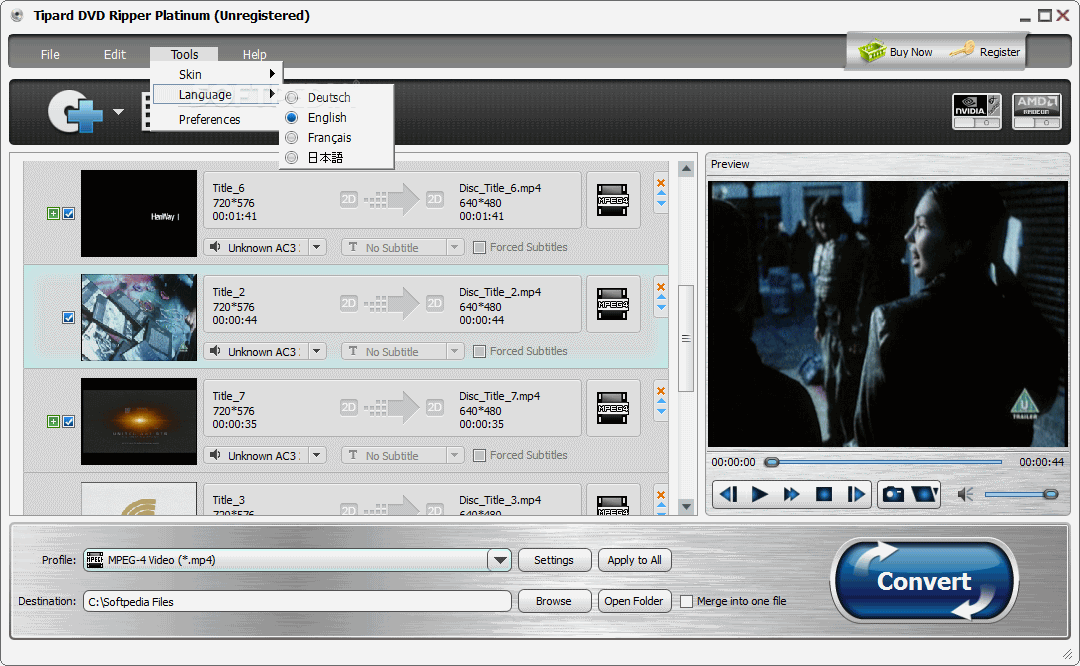Adjust the volume slider
1080x666 pixels.
(x=1021, y=494)
